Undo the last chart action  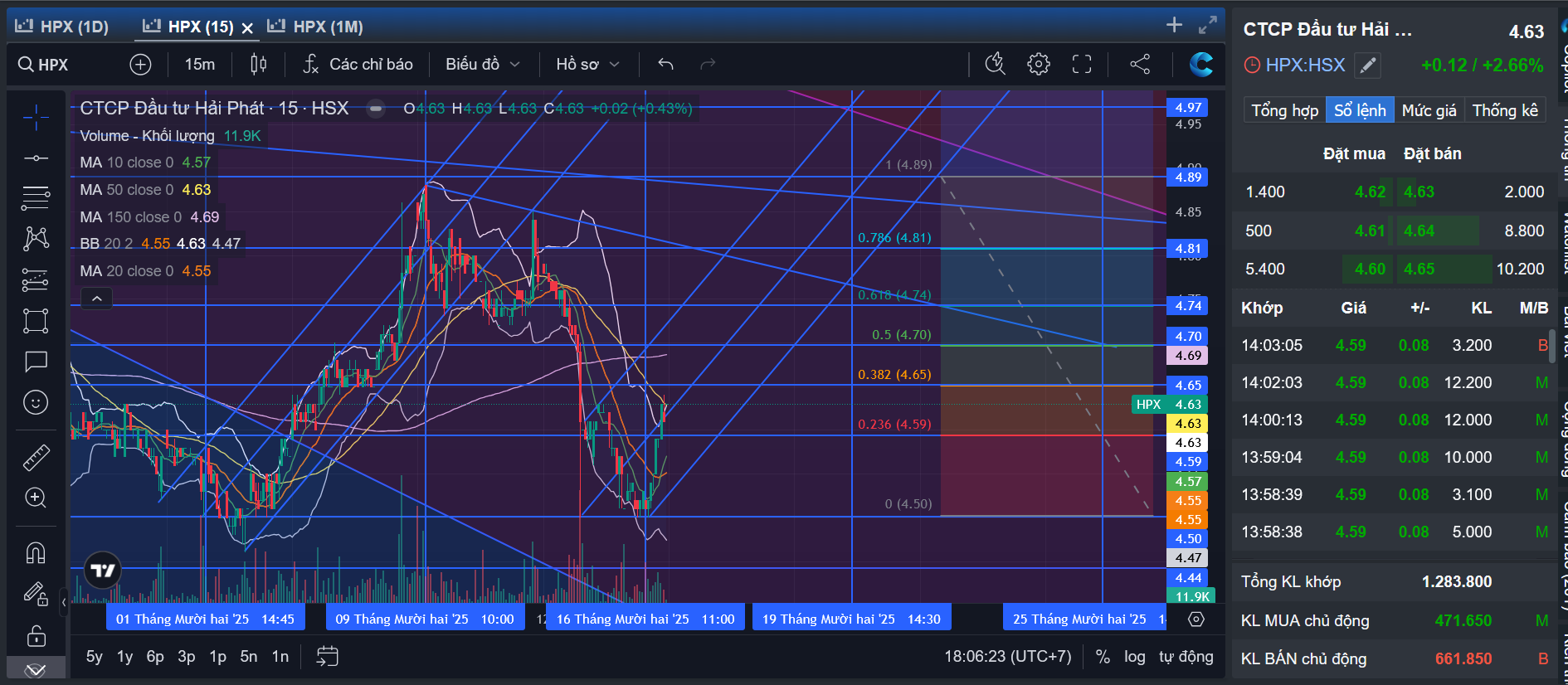[x=665, y=65]
